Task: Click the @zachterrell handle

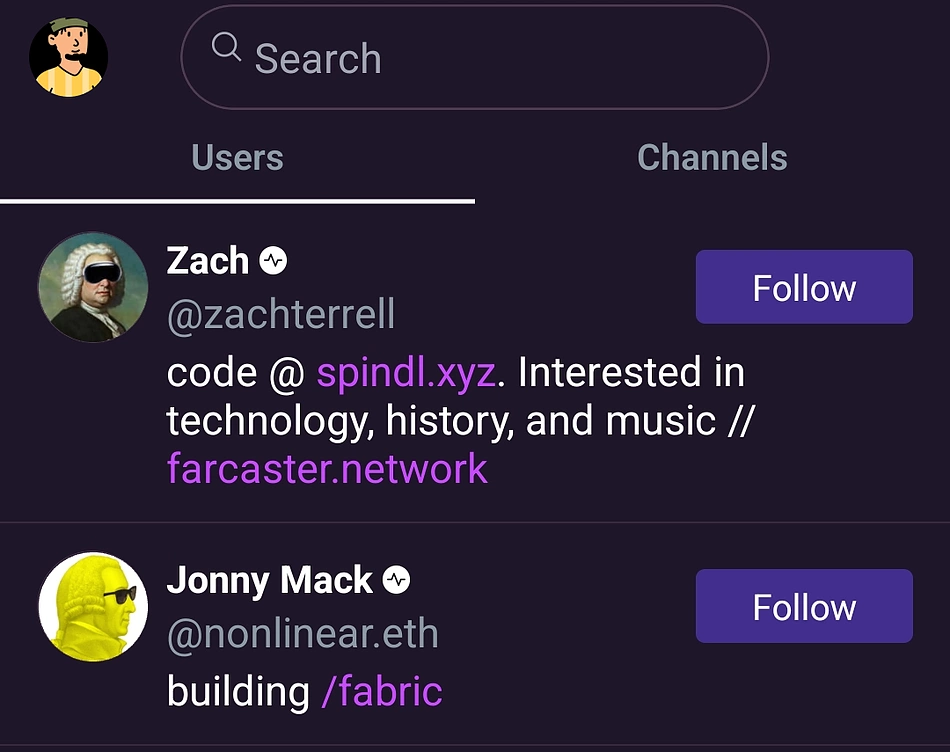Action: [281, 314]
